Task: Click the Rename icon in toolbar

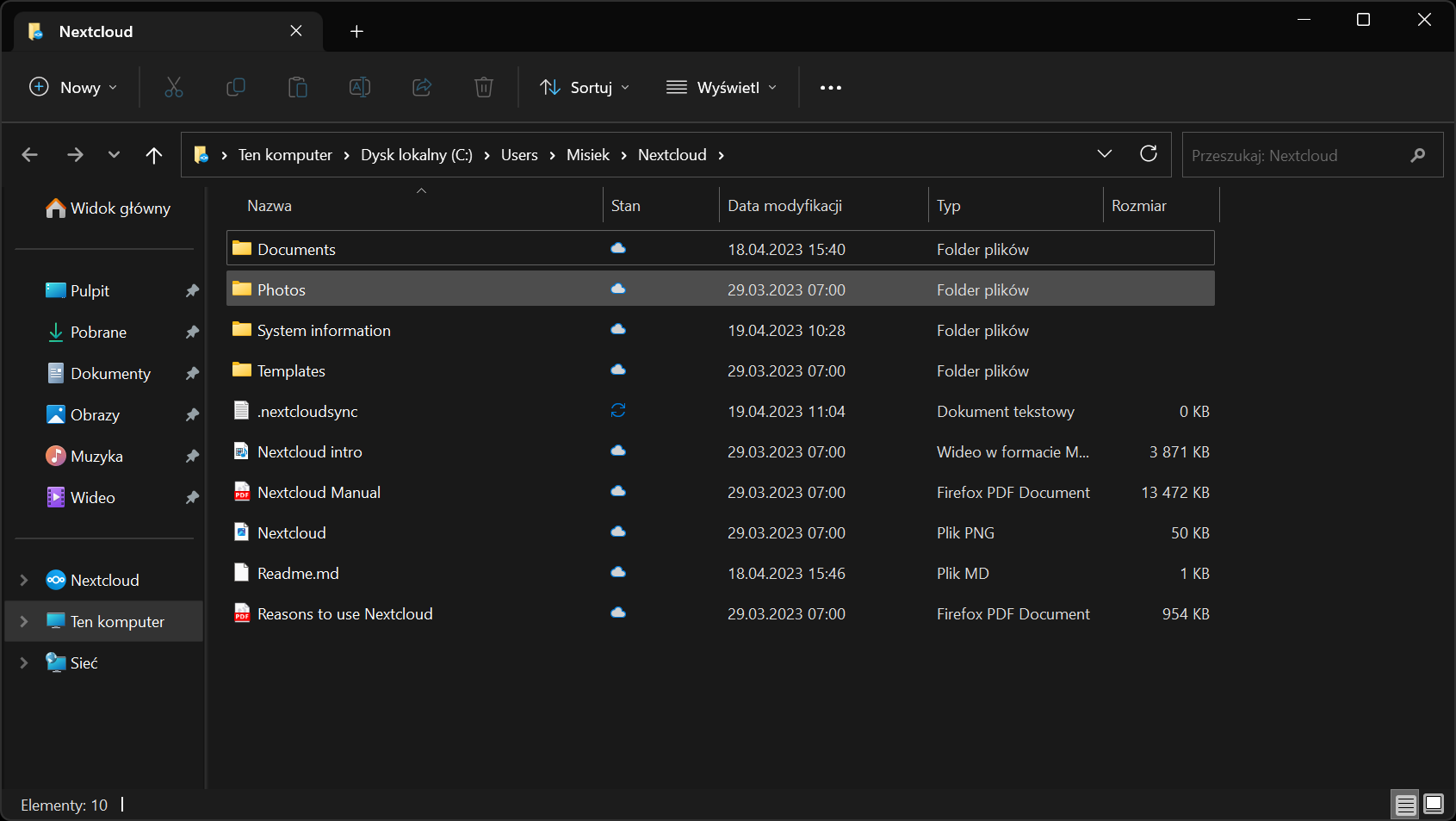Action: click(360, 87)
